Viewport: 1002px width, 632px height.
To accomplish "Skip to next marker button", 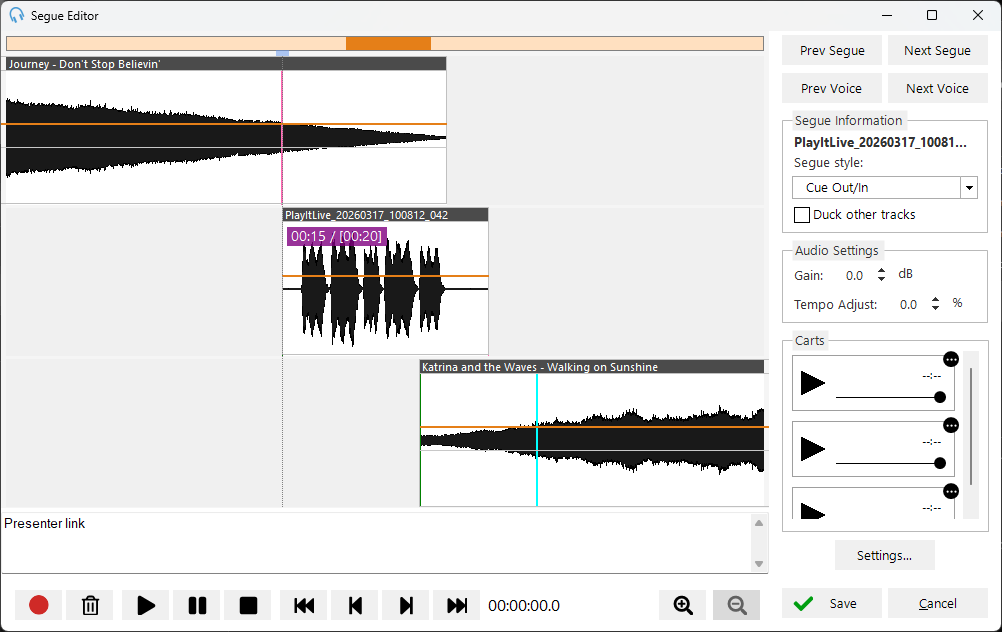I will (406, 605).
